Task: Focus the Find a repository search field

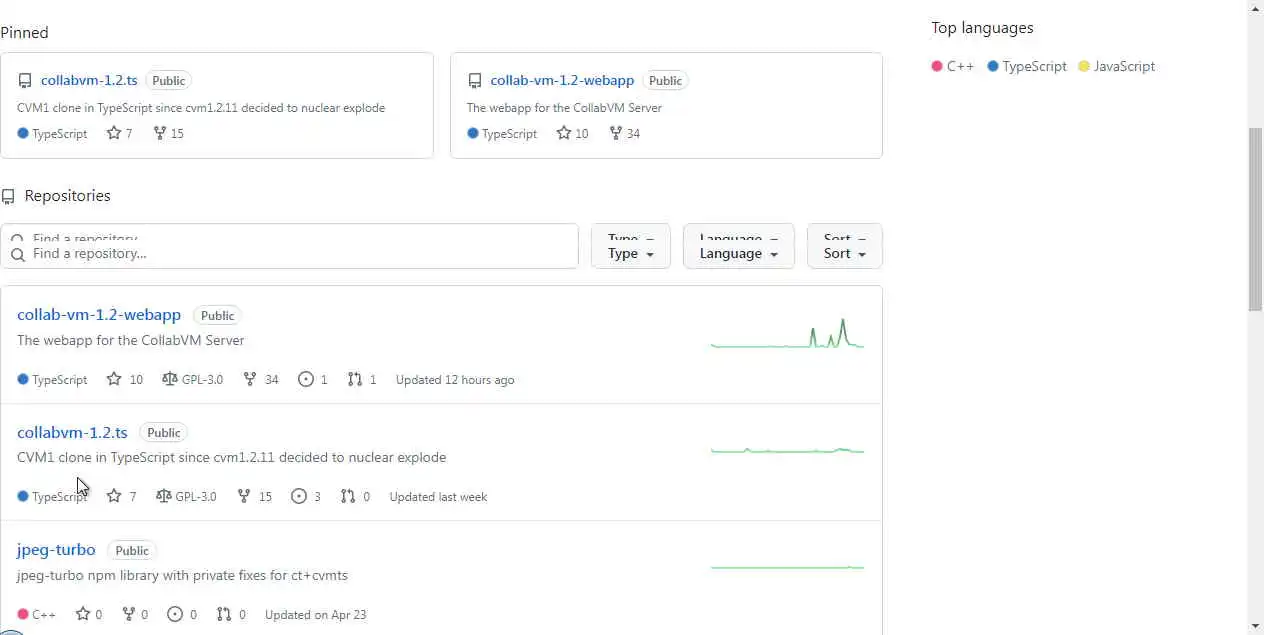Action: coord(290,246)
